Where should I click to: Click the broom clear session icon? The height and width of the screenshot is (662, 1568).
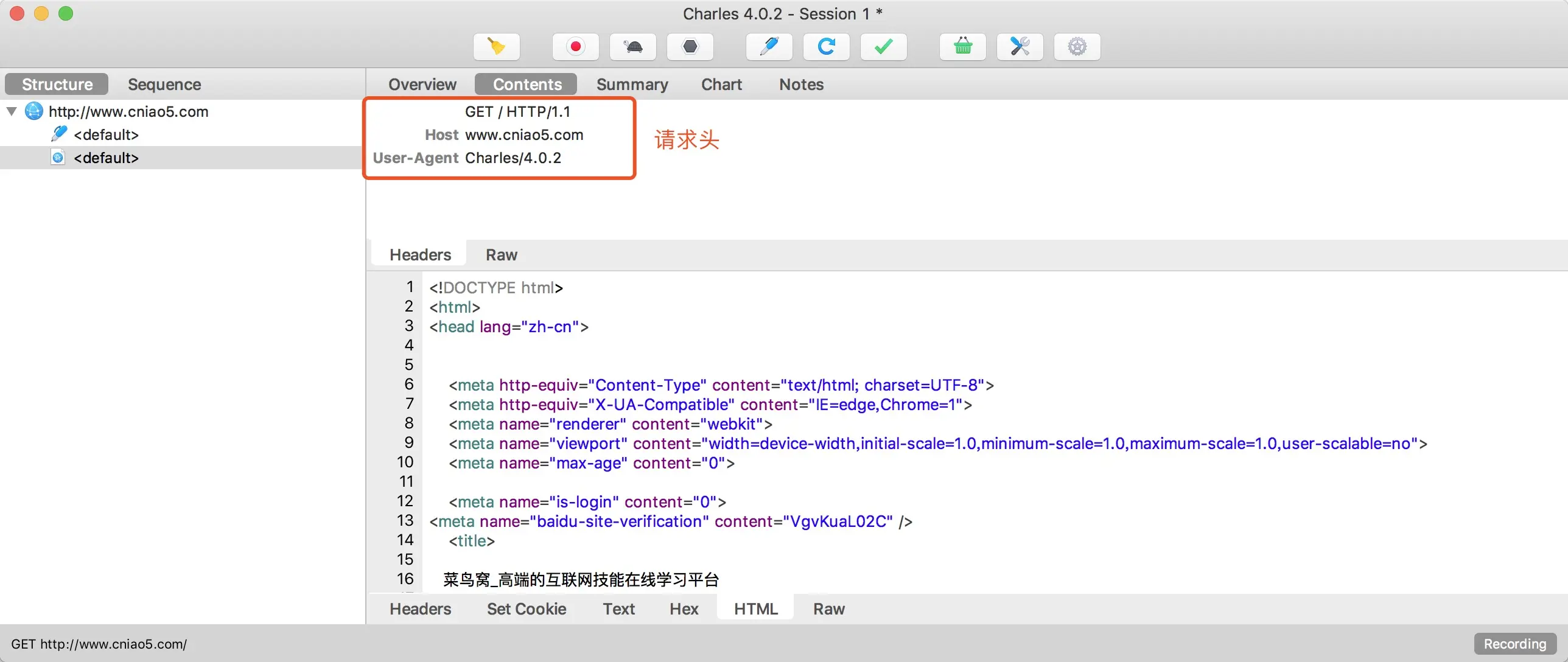click(496, 47)
